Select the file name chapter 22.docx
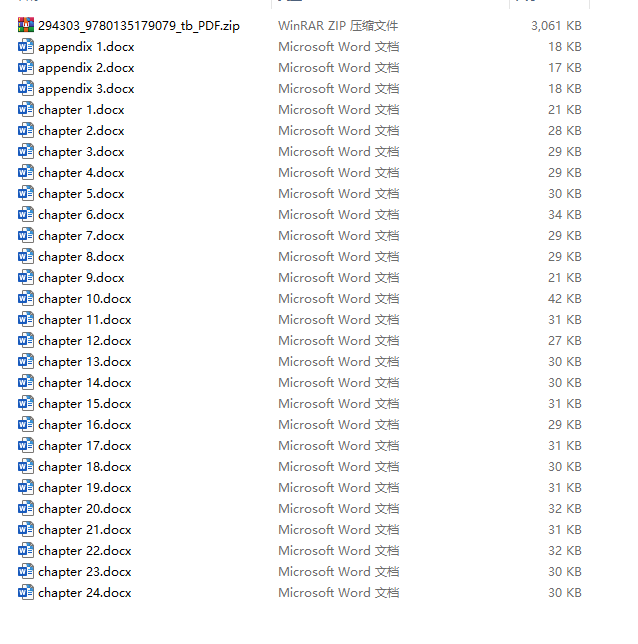The image size is (638, 644). [x=85, y=551]
